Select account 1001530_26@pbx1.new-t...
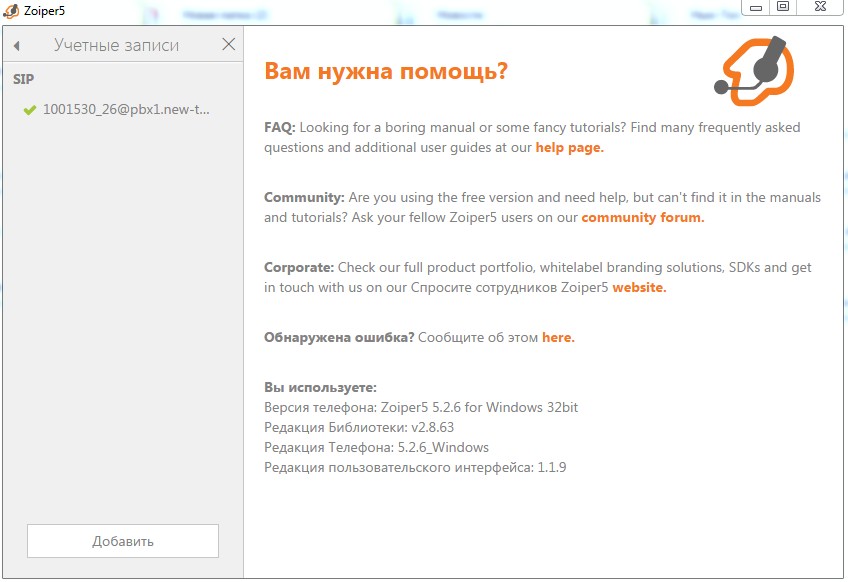 [x=126, y=110]
